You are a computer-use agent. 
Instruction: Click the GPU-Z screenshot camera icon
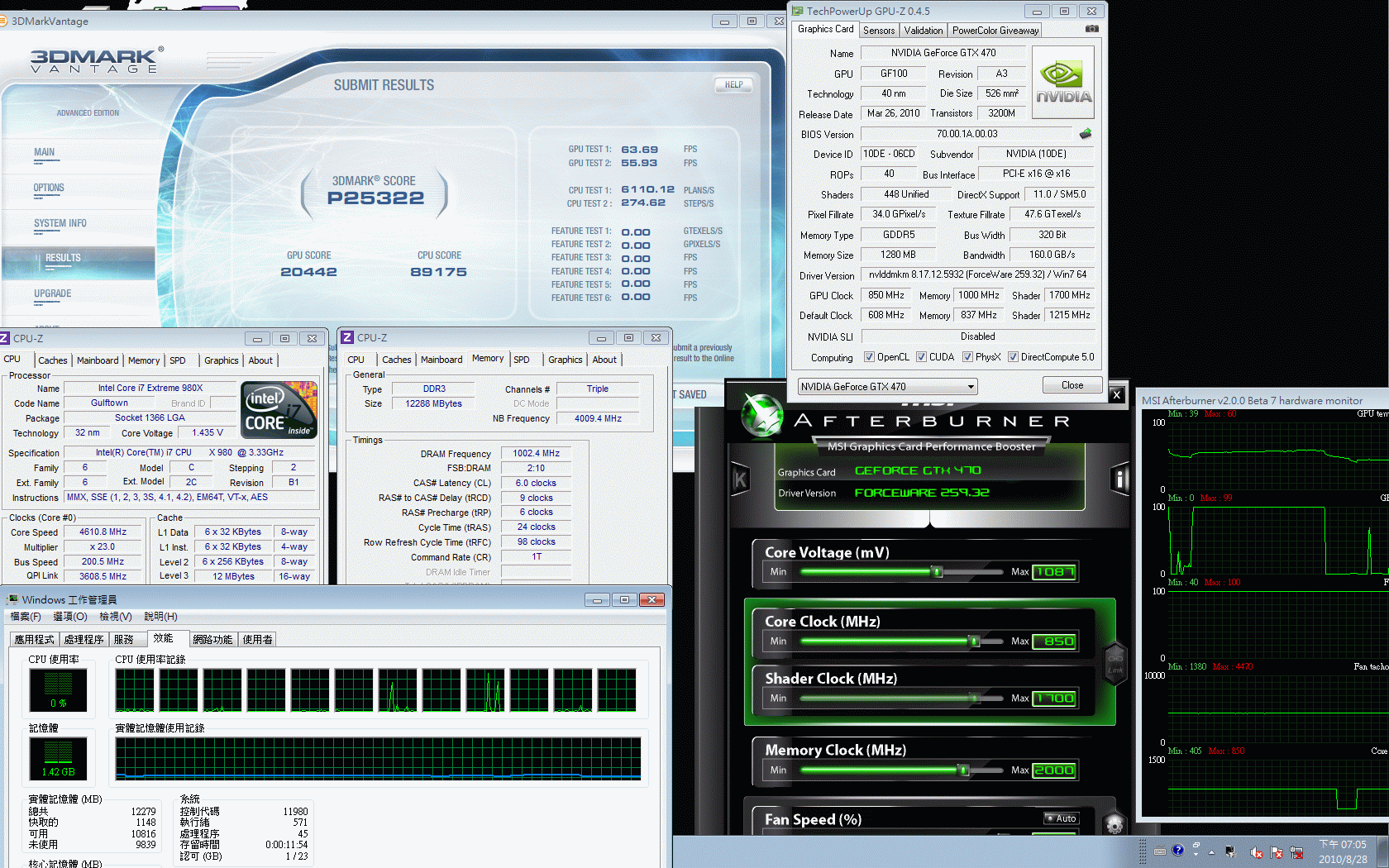click(1092, 29)
